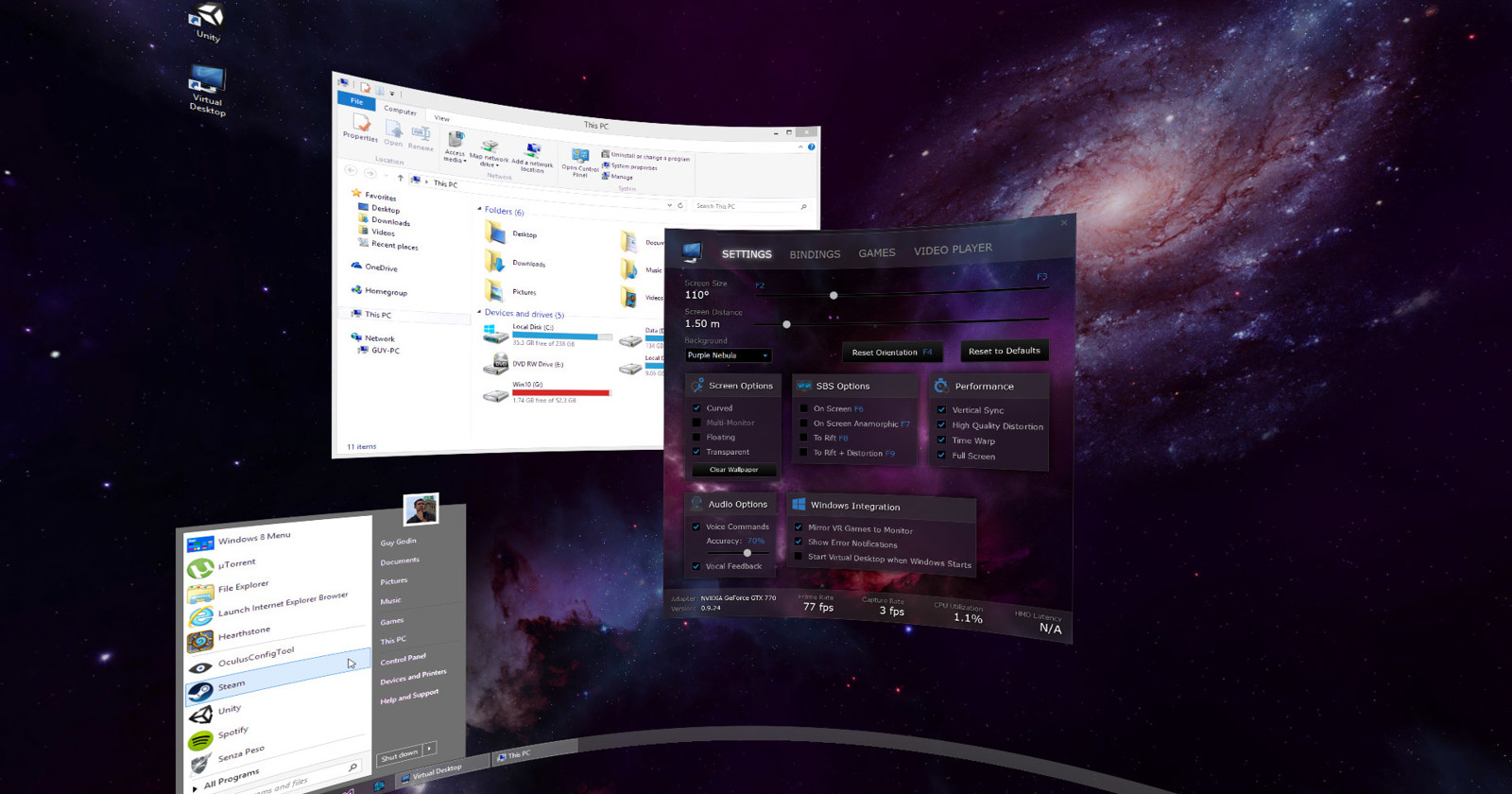
Task: Switch to the BINDINGS tab
Action: pos(815,254)
